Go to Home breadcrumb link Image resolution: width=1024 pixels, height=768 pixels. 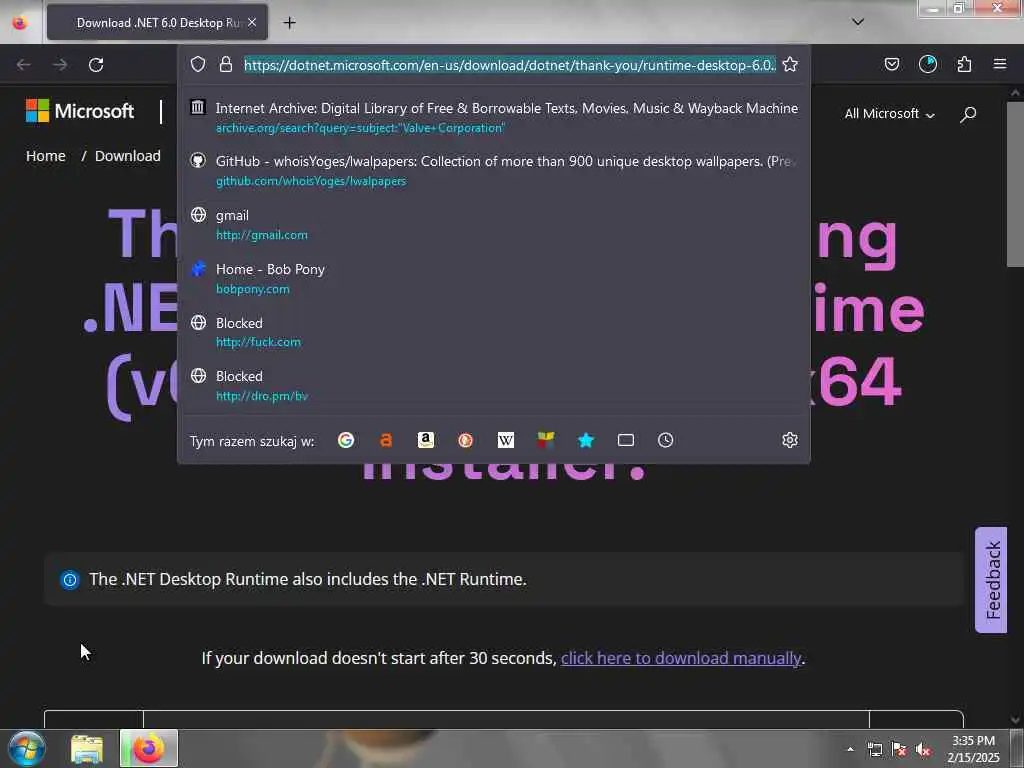point(46,156)
